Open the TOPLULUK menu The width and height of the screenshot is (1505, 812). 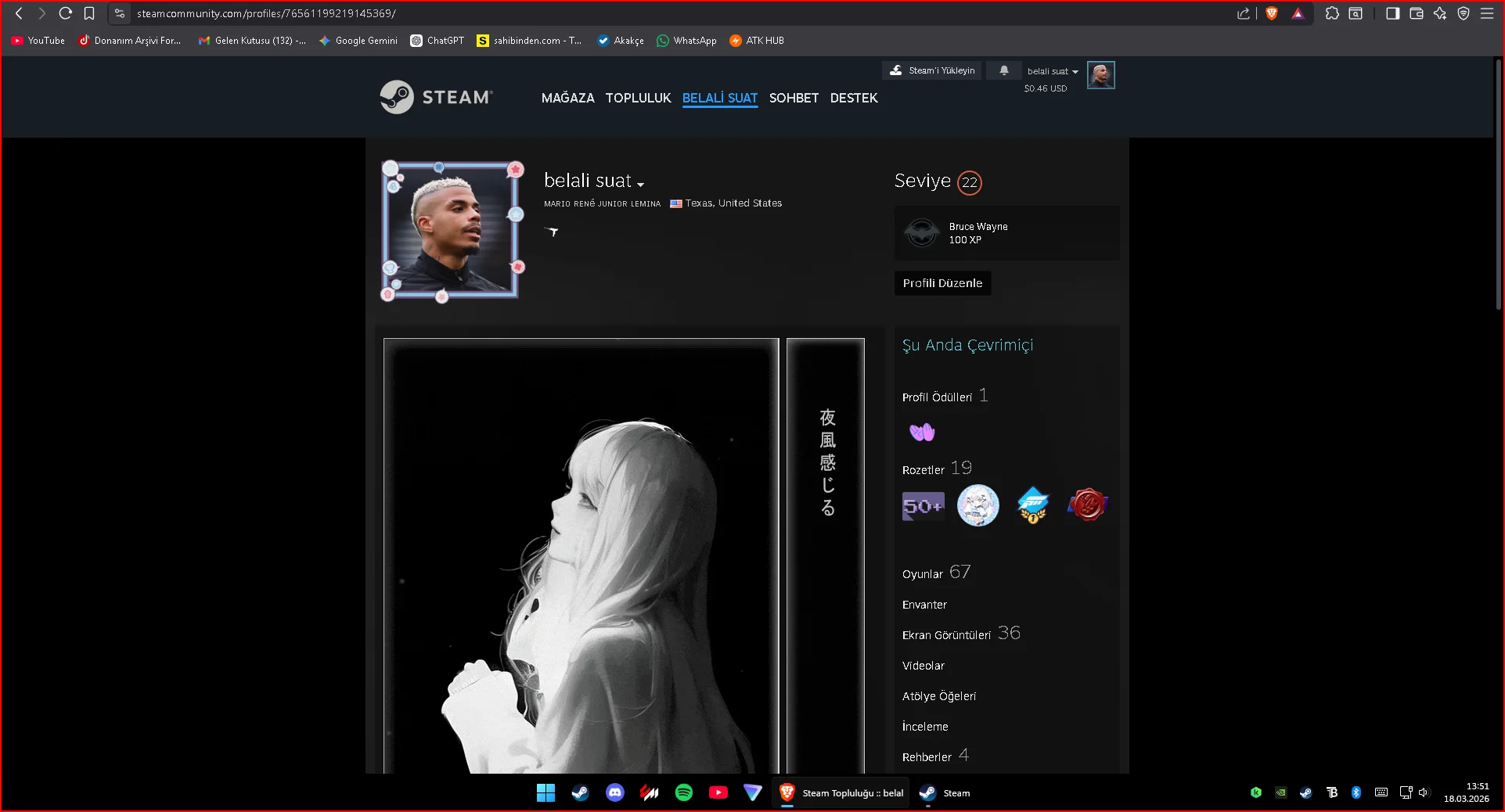638,98
